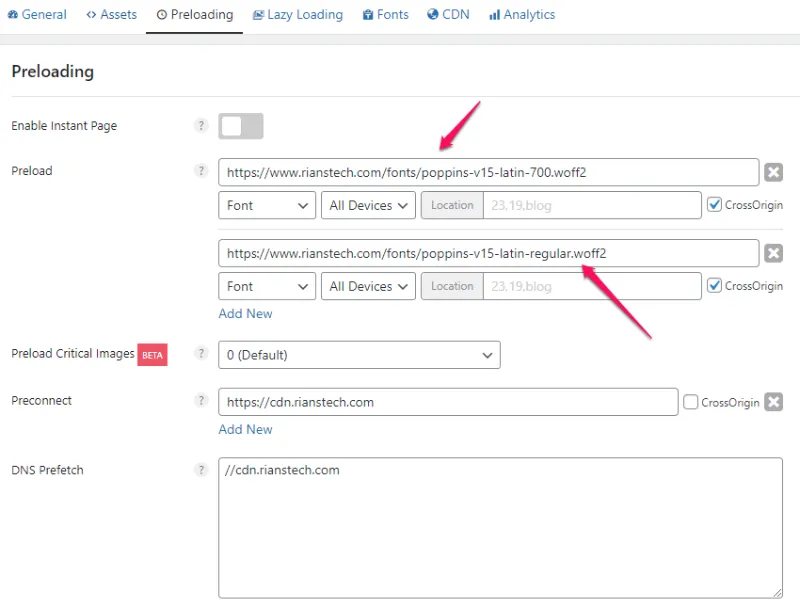The image size is (800, 607).
Task: Click the DNS Prefetch text area
Action: [x=500, y=527]
